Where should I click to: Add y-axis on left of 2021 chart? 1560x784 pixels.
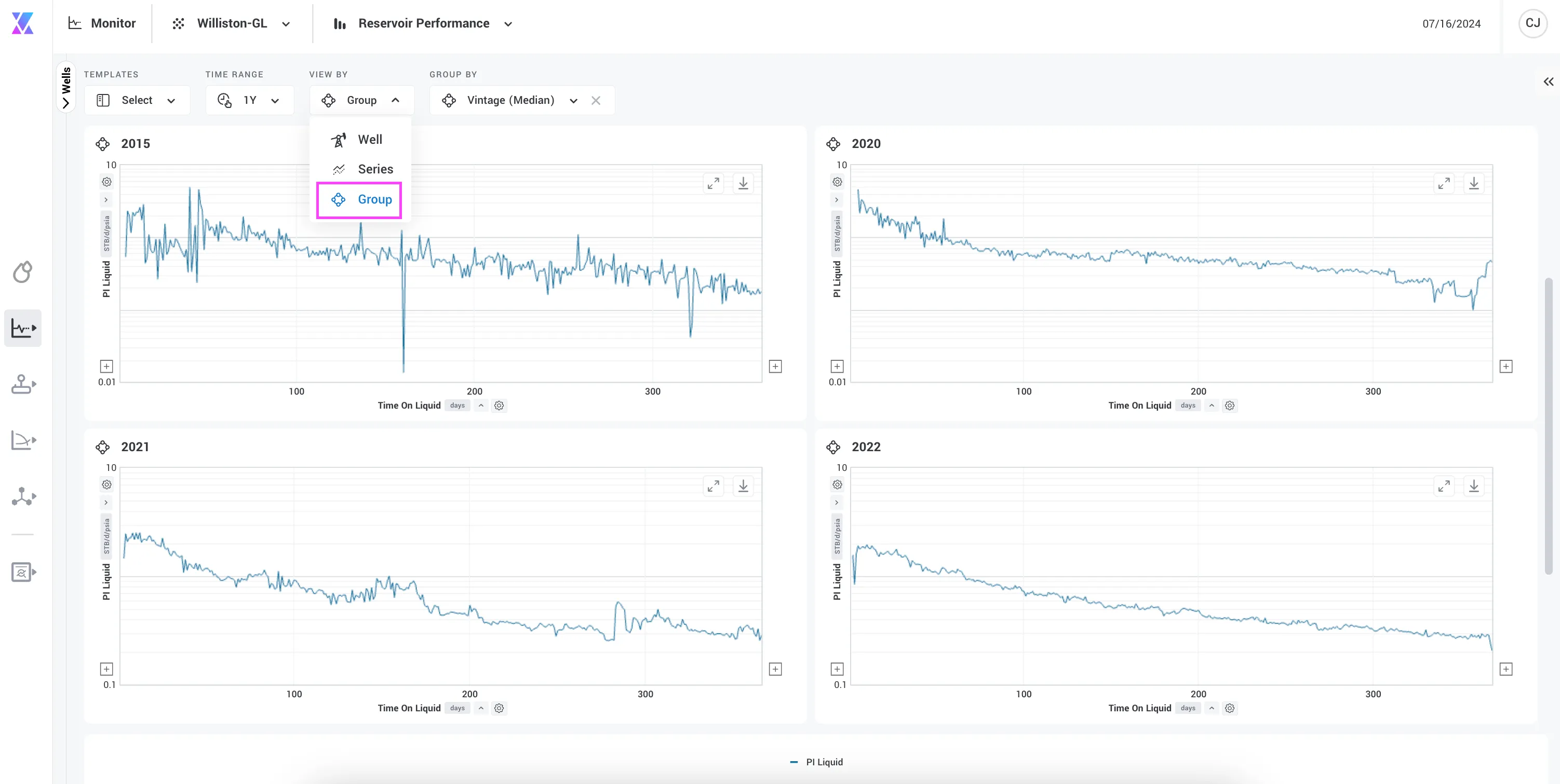[106, 669]
